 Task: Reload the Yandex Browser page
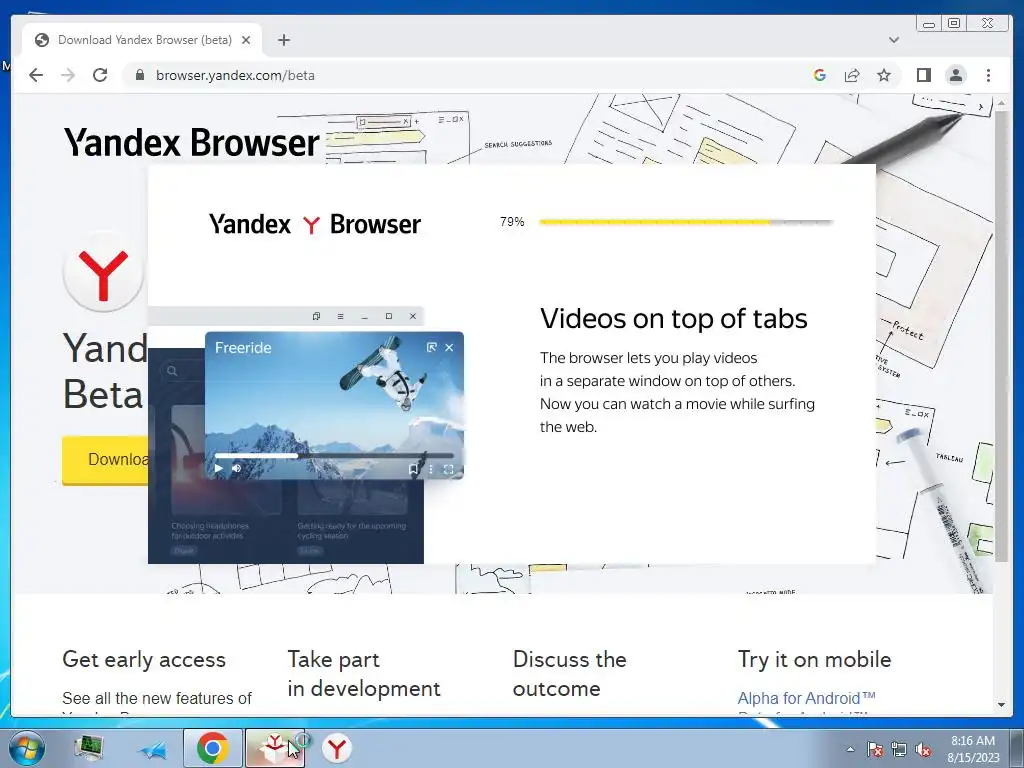tap(100, 75)
